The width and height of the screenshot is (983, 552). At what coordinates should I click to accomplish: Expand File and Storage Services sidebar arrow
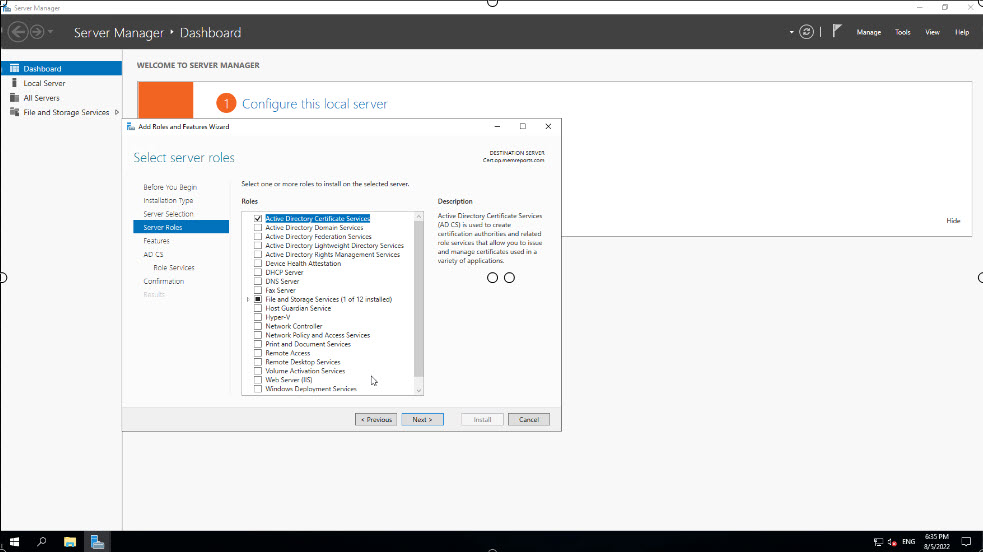(x=117, y=112)
